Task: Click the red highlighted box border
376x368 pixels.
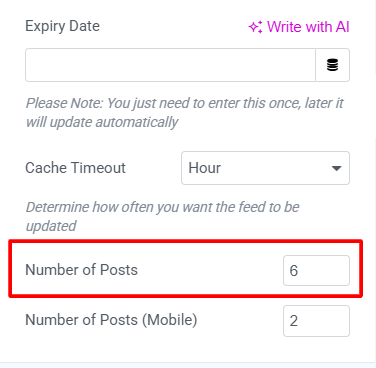Action: point(185,242)
